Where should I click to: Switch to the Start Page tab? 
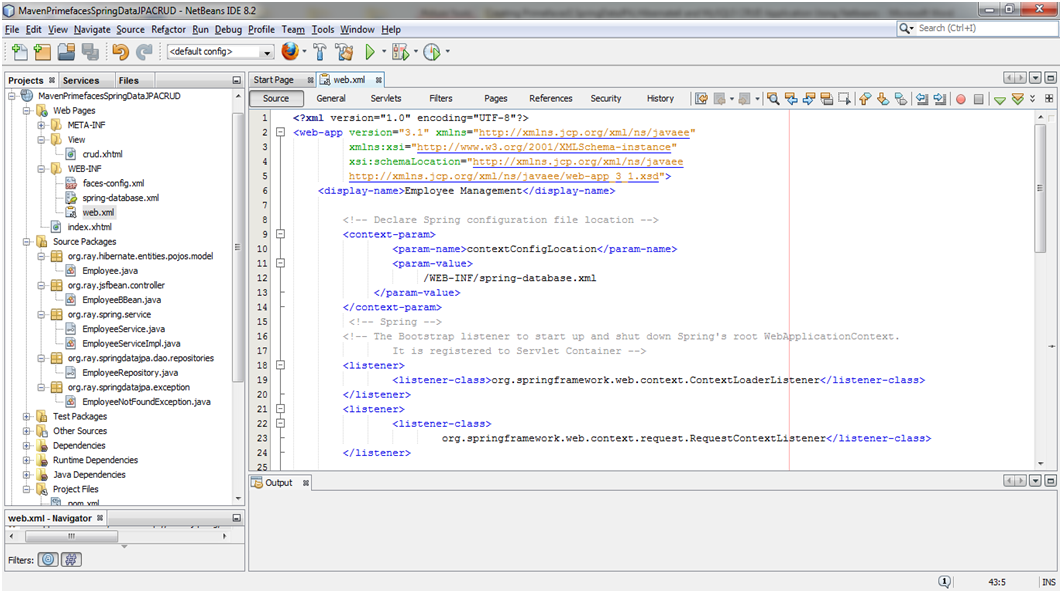[273, 80]
